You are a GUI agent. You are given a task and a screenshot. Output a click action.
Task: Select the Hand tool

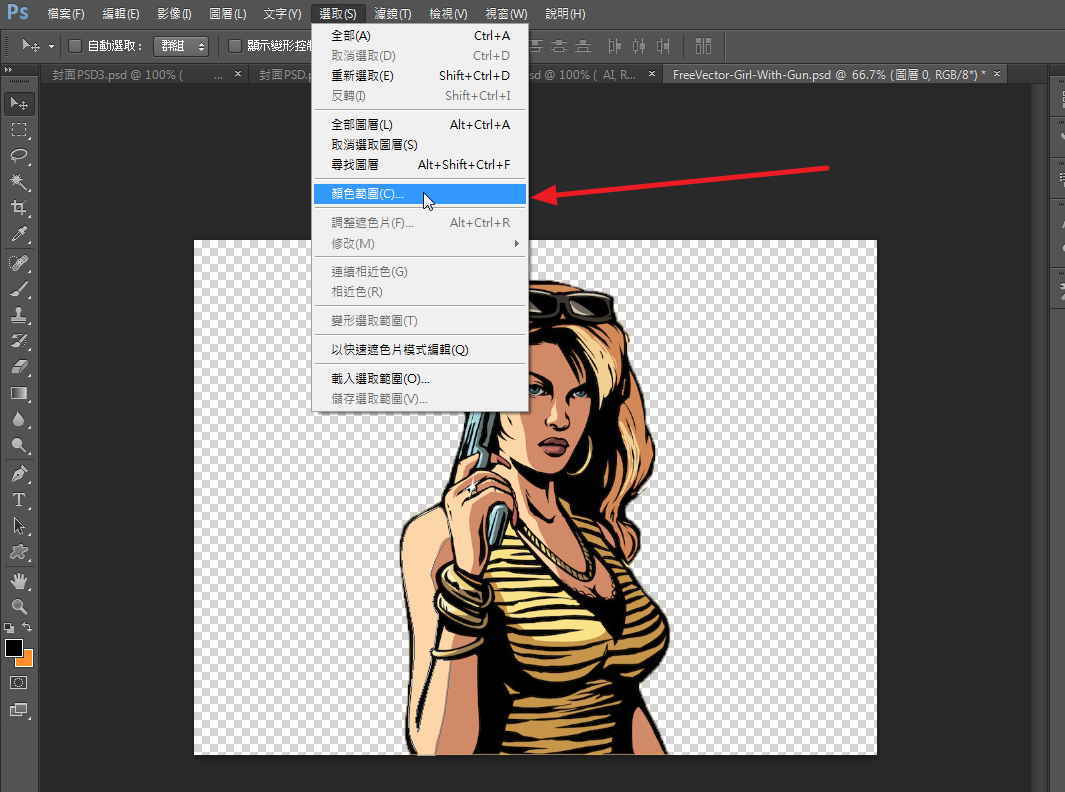(x=19, y=581)
